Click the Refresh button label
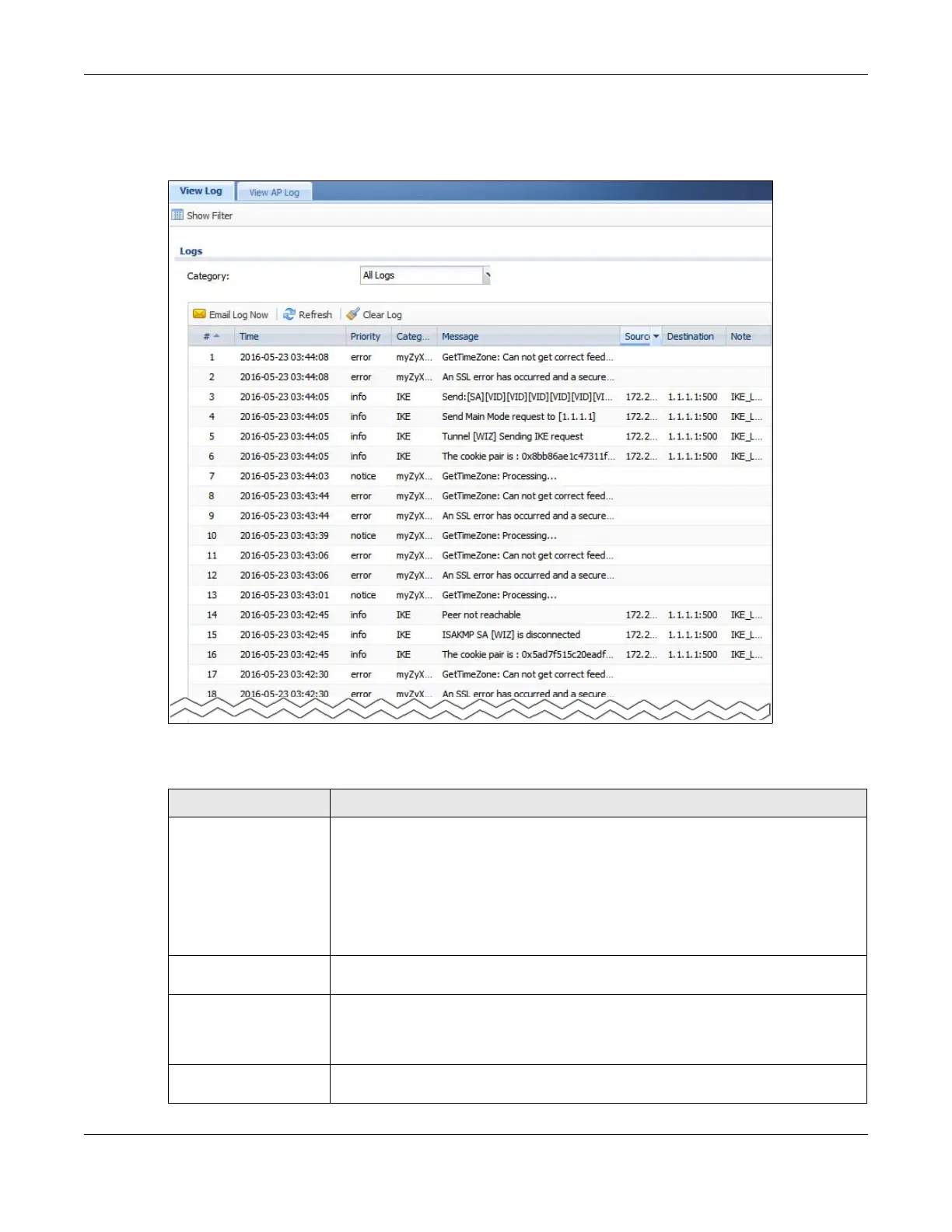This screenshot has width=952, height=1232. coord(315,314)
